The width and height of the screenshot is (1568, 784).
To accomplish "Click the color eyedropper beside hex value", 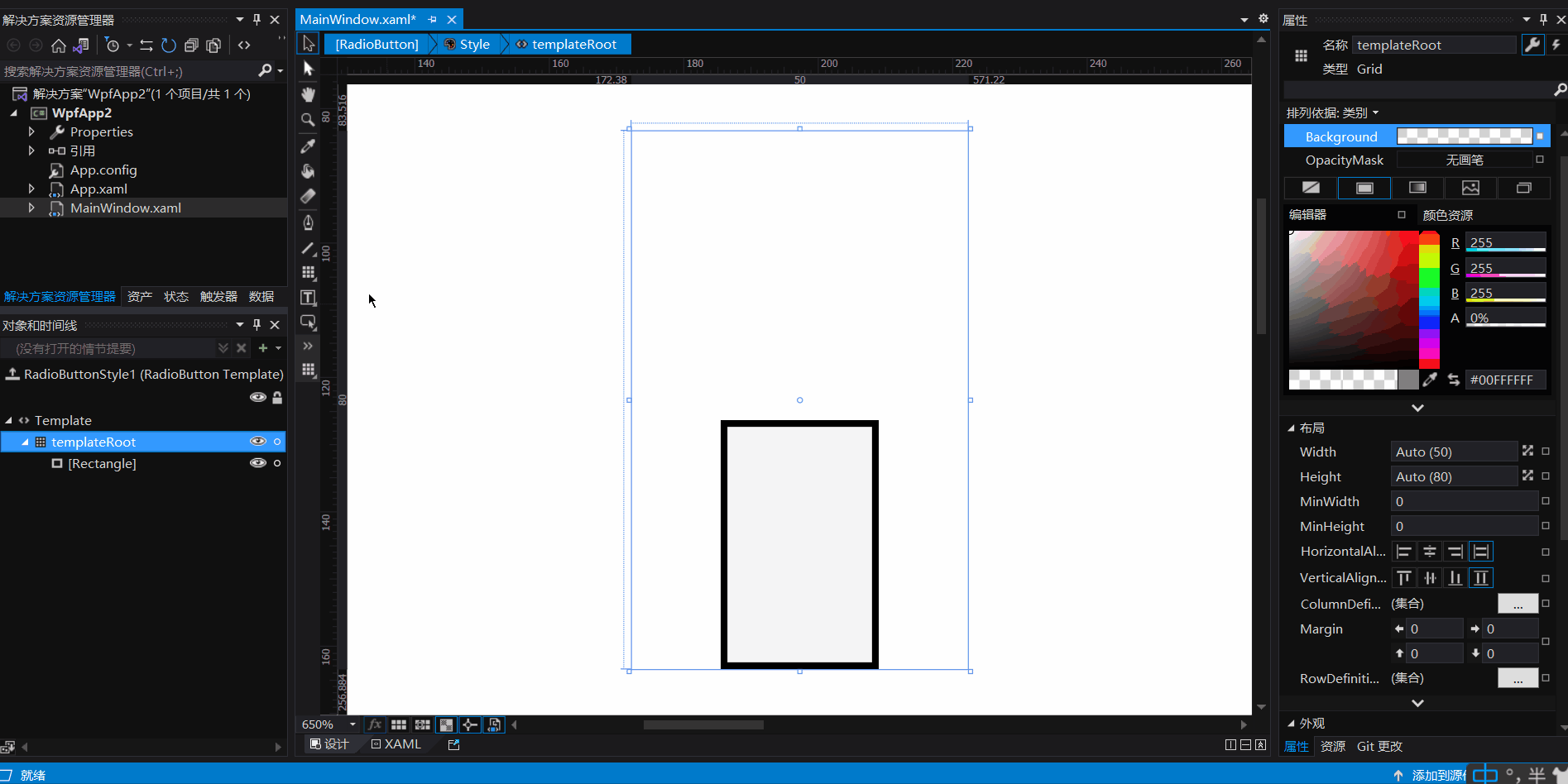I will pyautogui.click(x=1430, y=380).
